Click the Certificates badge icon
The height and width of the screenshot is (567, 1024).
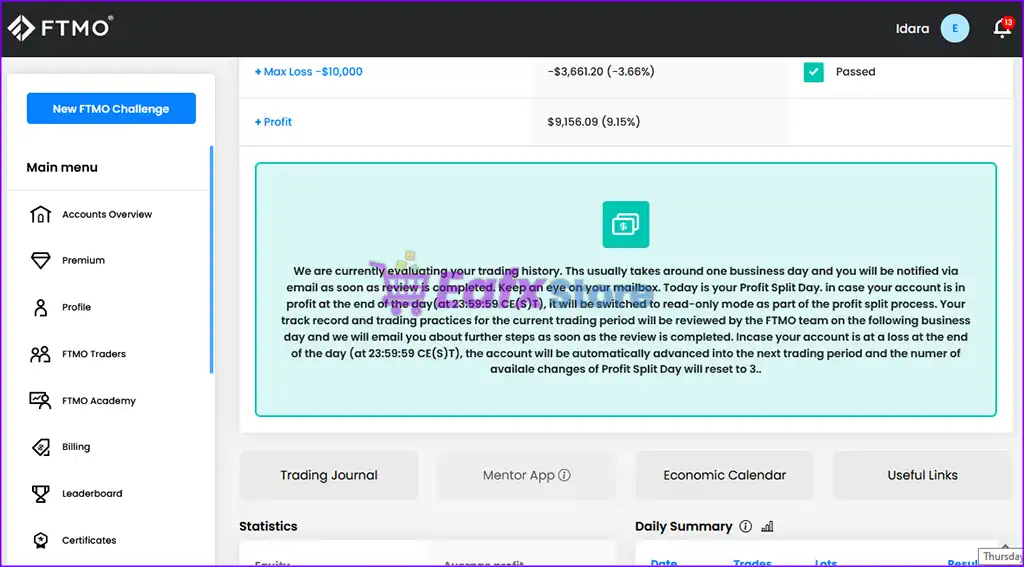point(40,540)
